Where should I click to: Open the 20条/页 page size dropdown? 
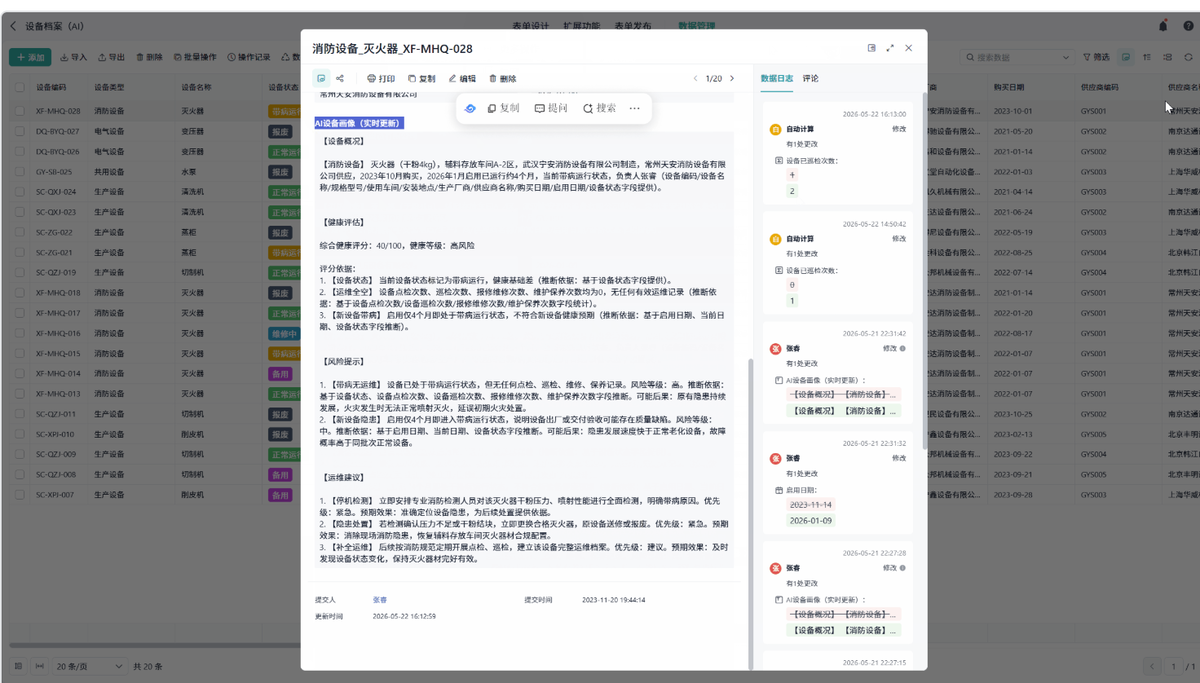coord(91,666)
